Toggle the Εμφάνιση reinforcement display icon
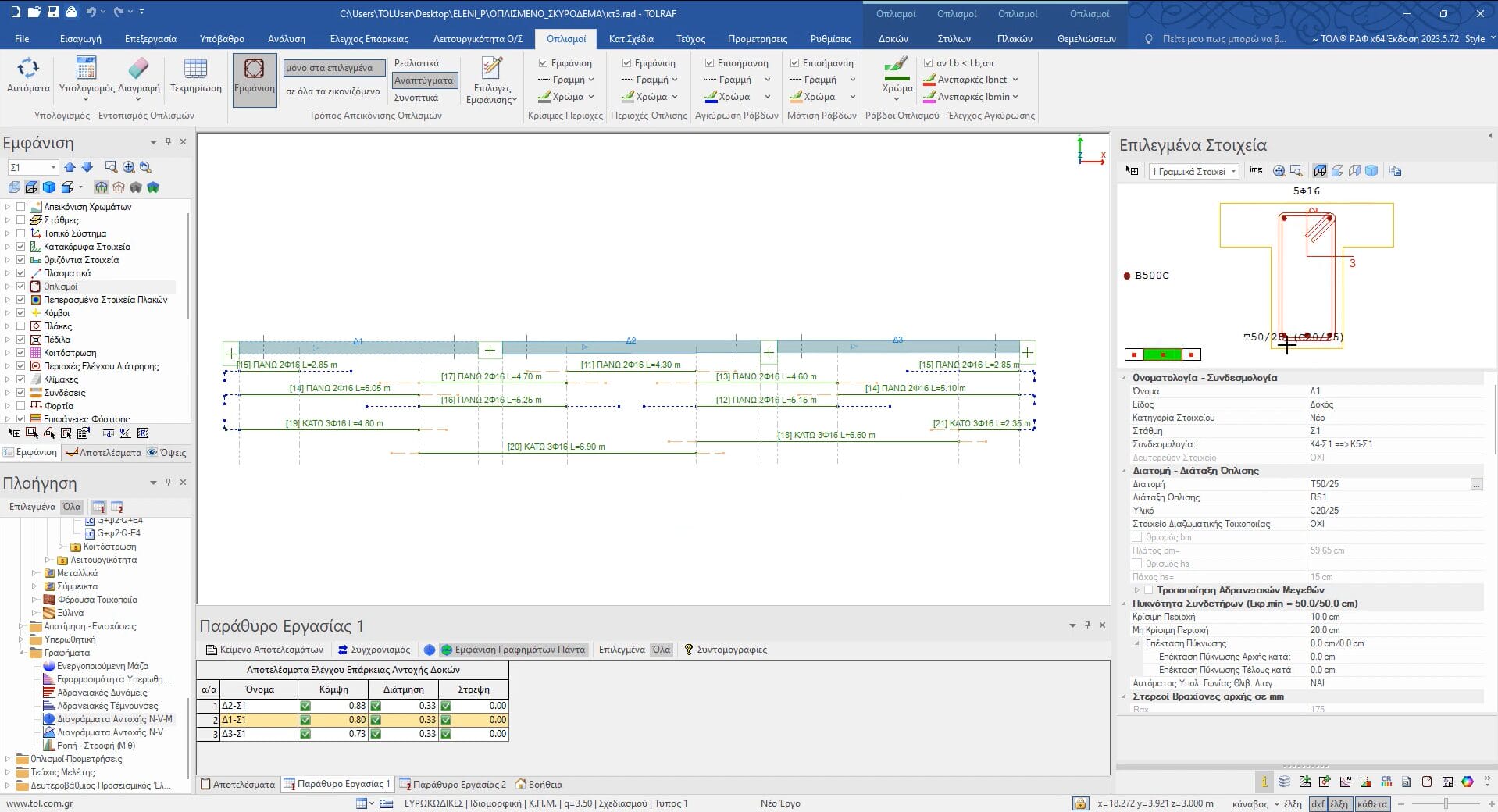The height and width of the screenshot is (812, 1498). tap(254, 70)
